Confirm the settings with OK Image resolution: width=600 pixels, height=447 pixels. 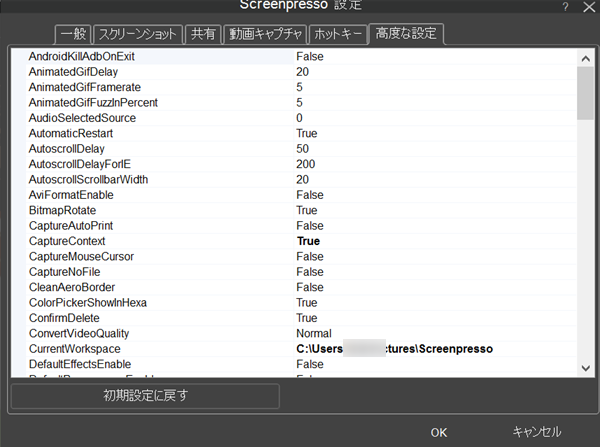(x=439, y=432)
